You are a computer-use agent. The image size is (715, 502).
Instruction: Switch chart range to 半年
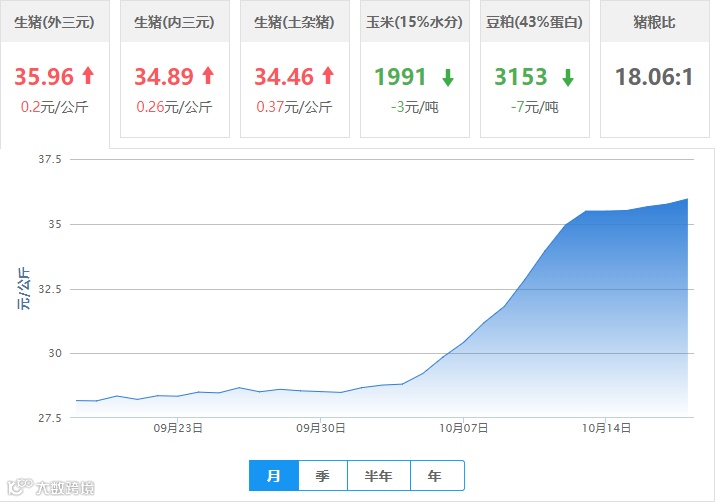point(378,476)
